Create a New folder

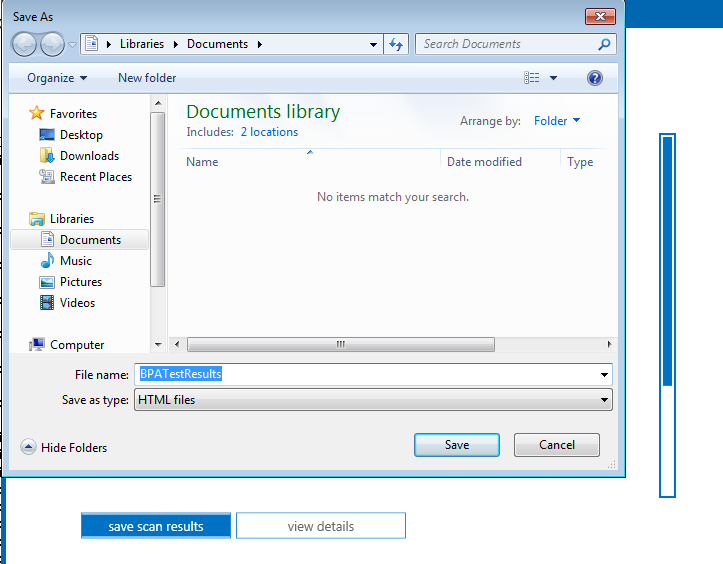click(147, 78)
